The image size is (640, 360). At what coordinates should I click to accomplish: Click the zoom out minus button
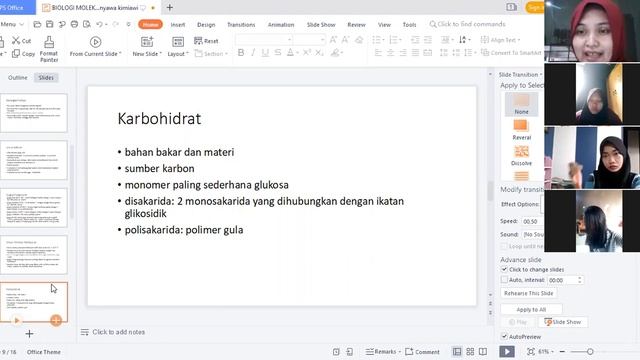click(x=562, y=351)
